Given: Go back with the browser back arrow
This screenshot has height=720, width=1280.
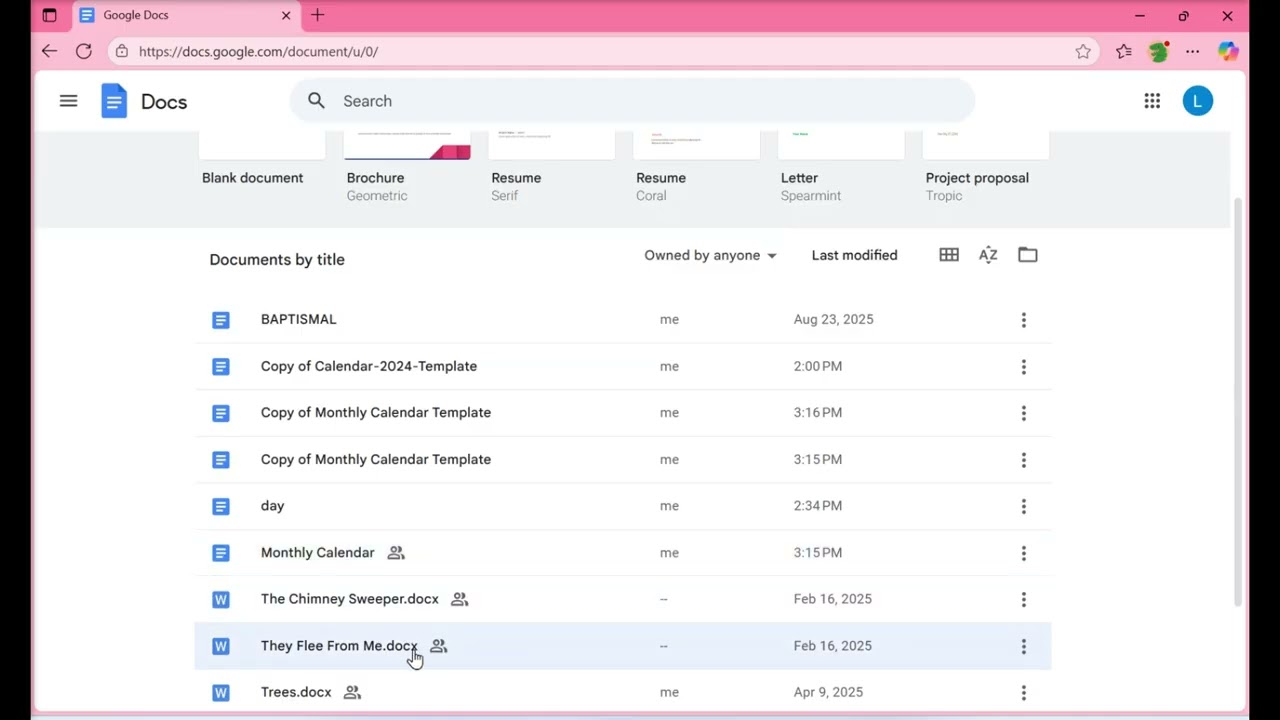Looking at the screenshot, I should point(49,51).
